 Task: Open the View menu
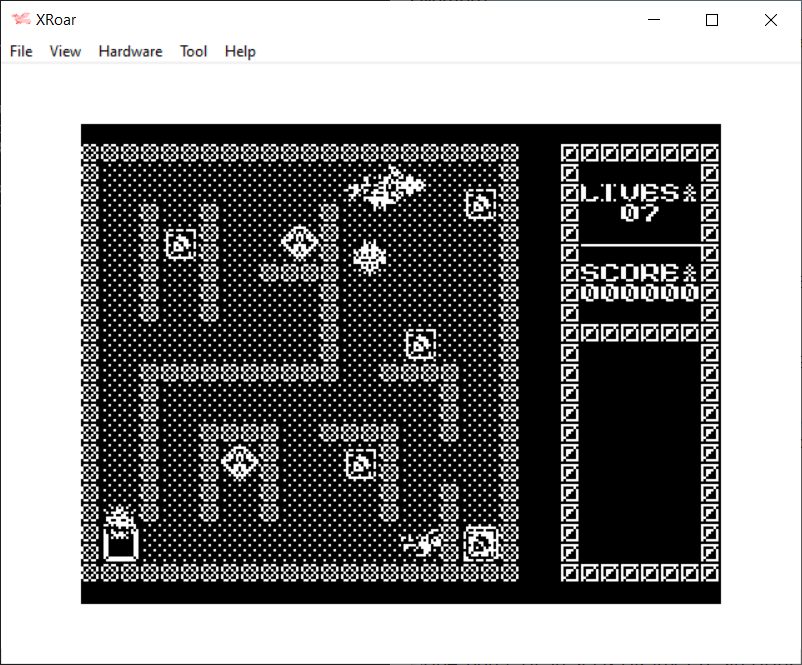click(65, 51)
